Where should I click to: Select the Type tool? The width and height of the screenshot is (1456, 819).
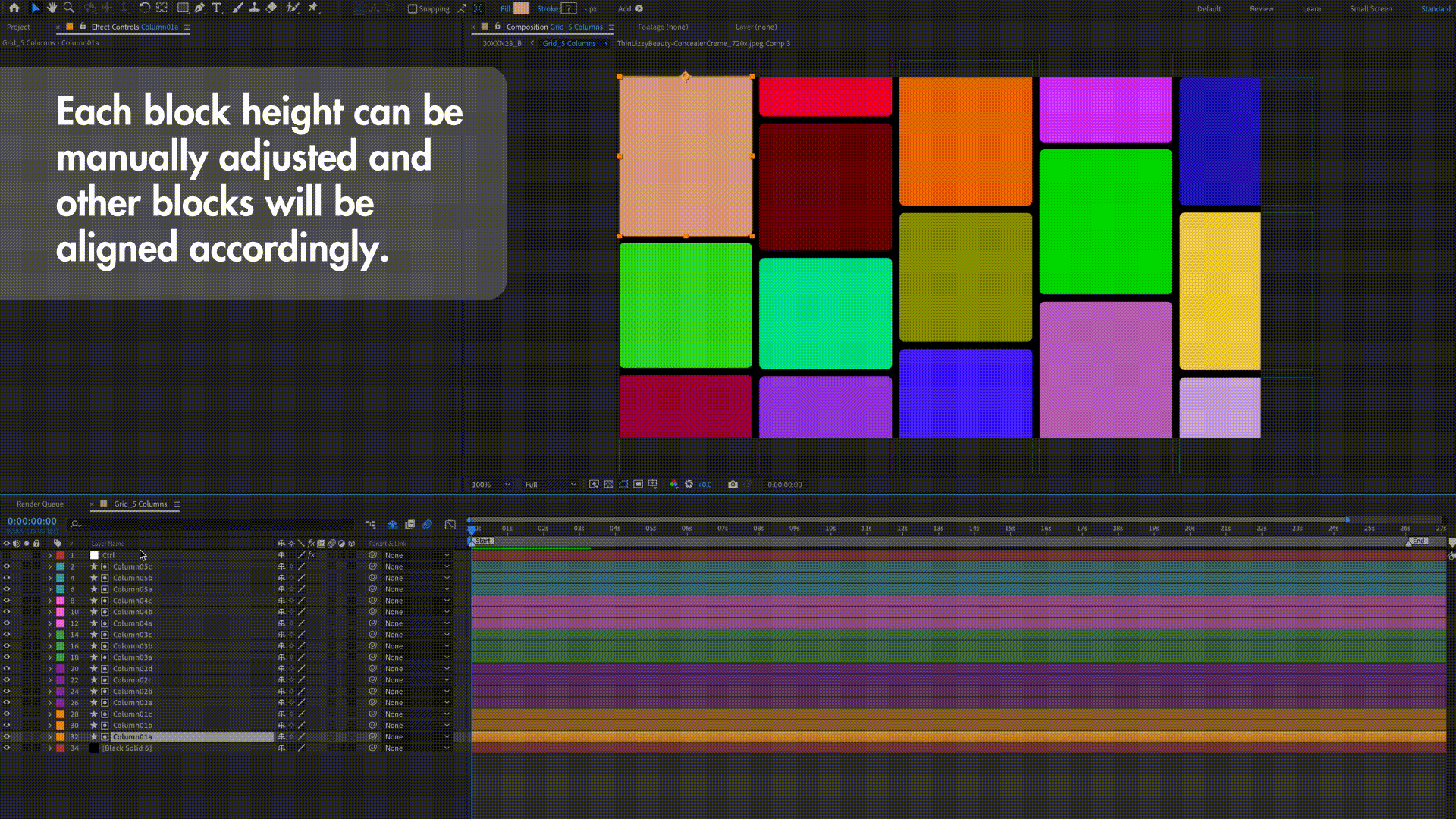217,8
